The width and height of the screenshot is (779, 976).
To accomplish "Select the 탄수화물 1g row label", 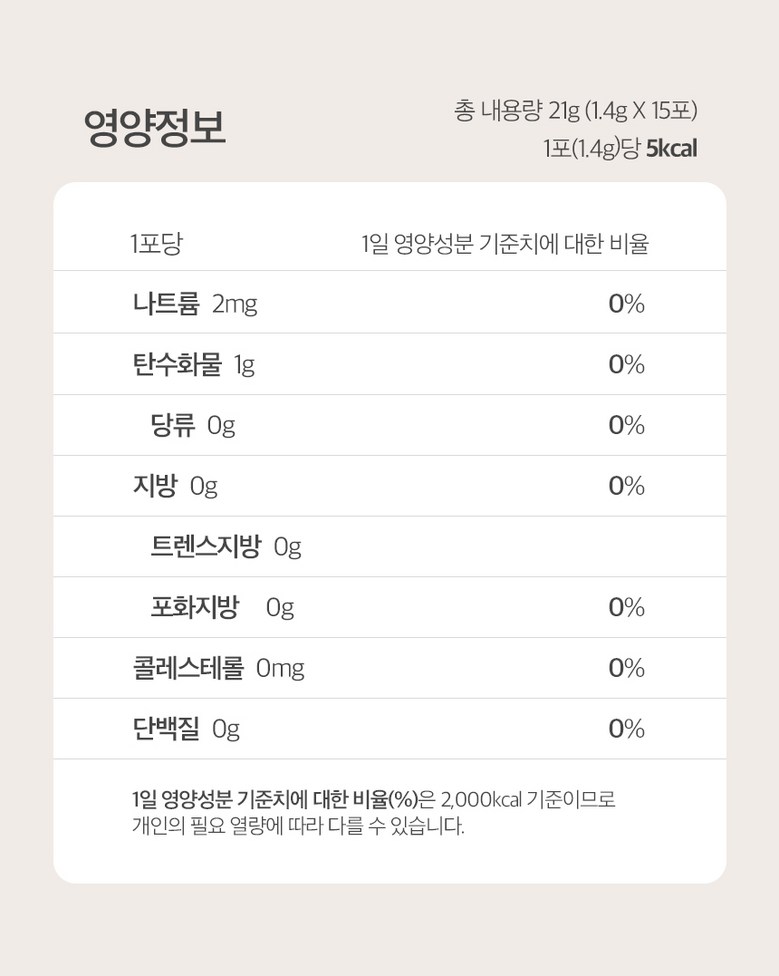I will pos(193,365).
